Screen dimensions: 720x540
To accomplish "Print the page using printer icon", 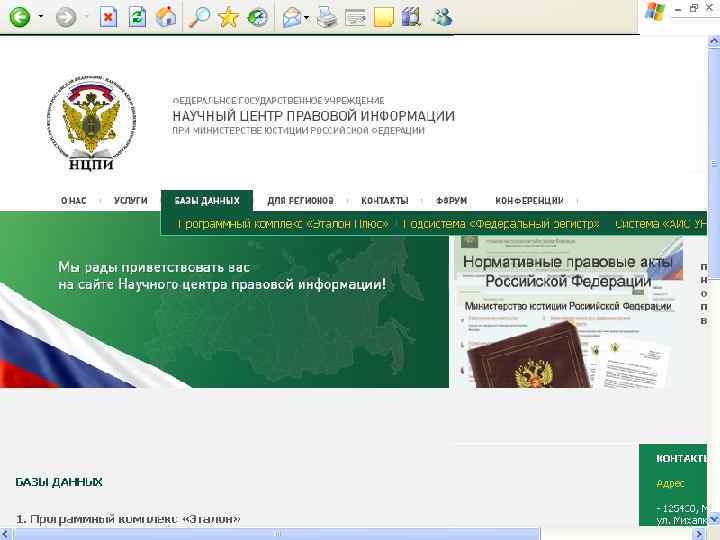I will [x=327, y=17].
